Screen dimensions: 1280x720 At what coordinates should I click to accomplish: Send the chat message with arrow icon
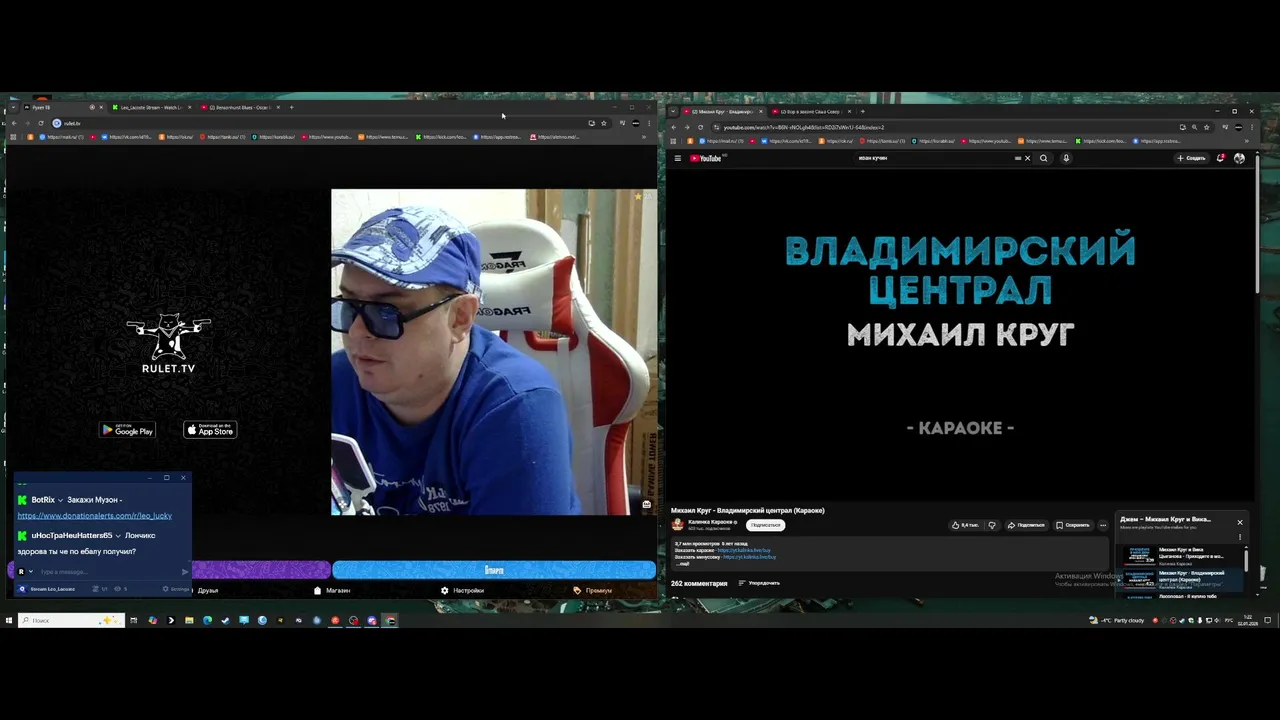[185, 572]
